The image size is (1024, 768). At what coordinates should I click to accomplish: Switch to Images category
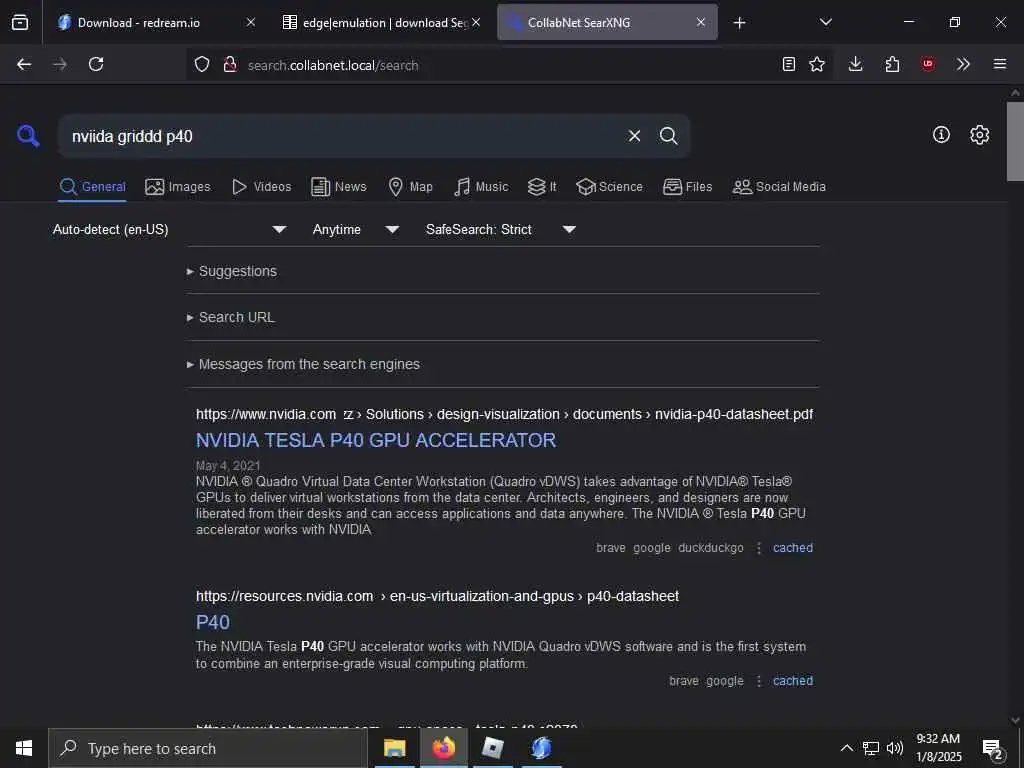pos(178,187)
